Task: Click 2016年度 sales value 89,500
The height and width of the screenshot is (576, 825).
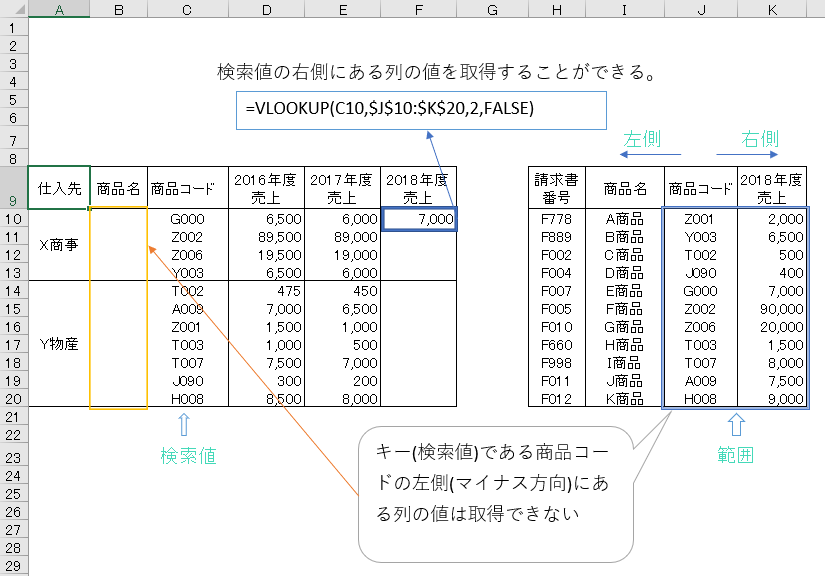Action: pyautogui.click(x=267, y=237)
